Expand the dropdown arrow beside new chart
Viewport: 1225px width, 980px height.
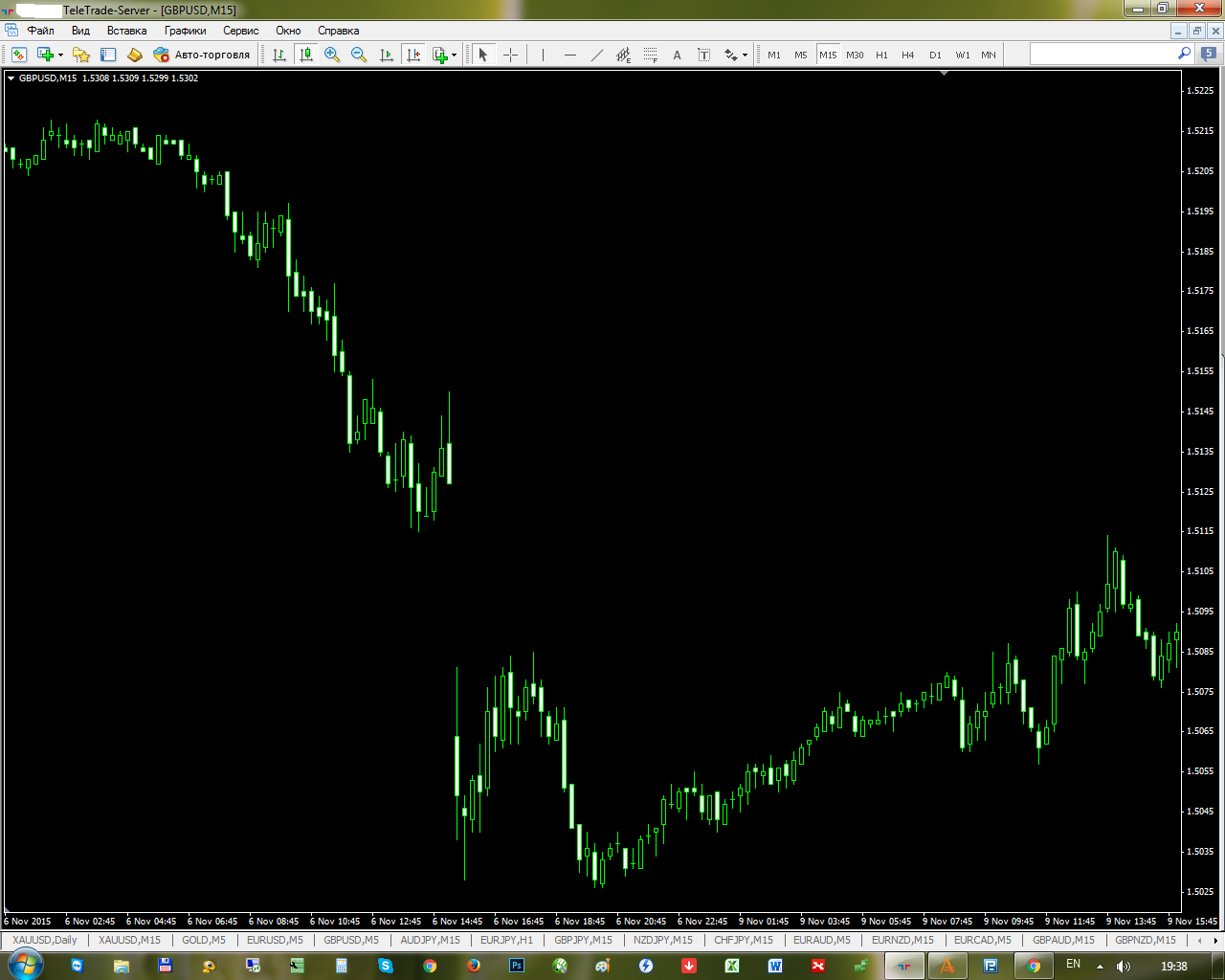(60, 55)
